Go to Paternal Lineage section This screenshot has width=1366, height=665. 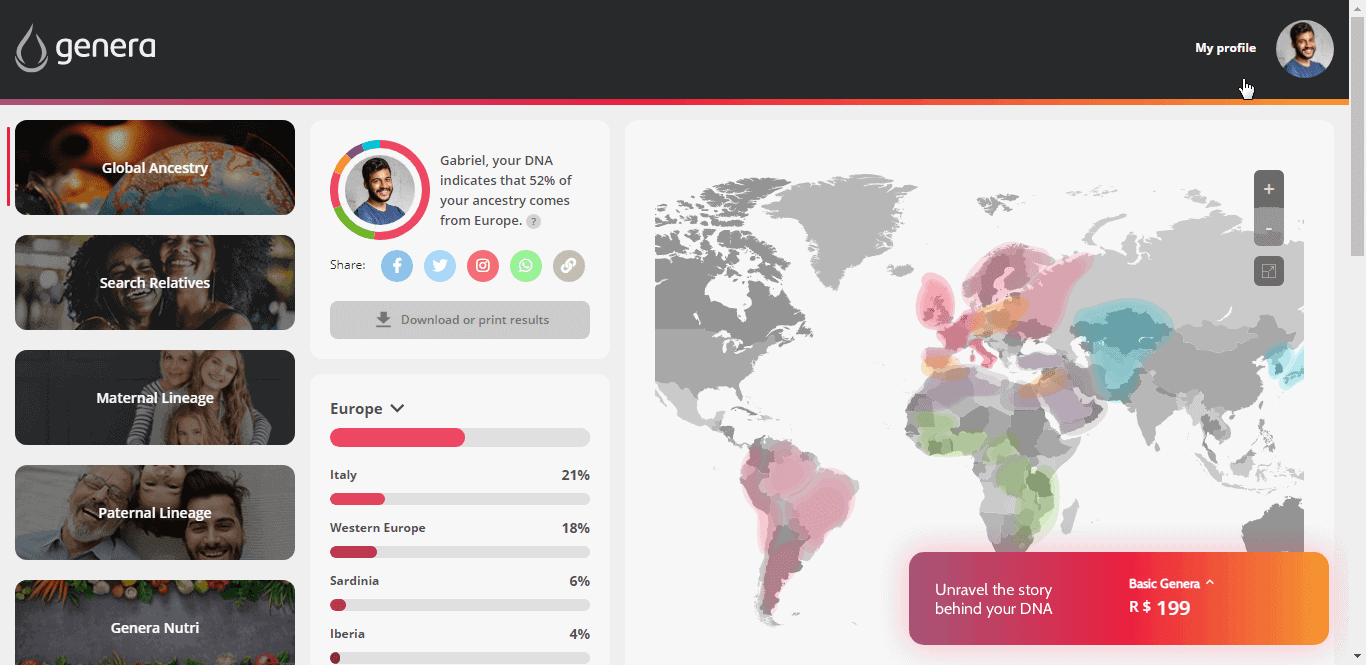click(x=155, y=513)
